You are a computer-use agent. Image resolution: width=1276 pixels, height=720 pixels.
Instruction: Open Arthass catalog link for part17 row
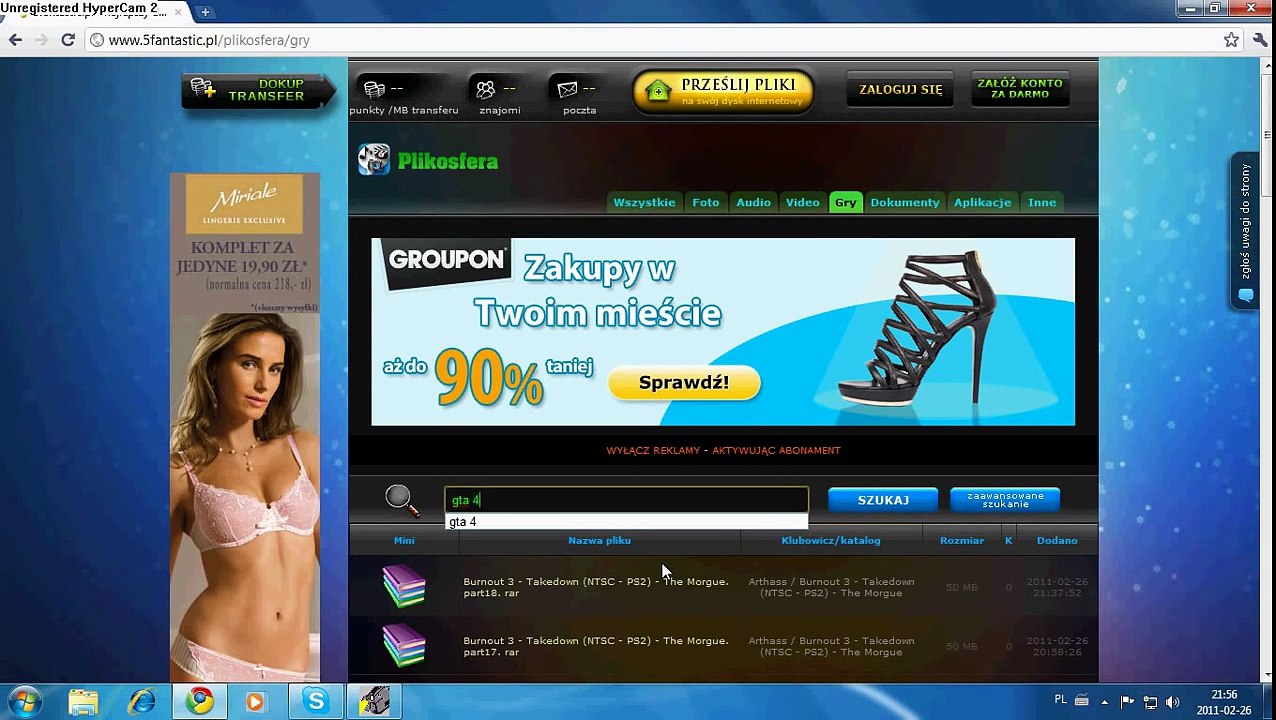pos(831,646)
